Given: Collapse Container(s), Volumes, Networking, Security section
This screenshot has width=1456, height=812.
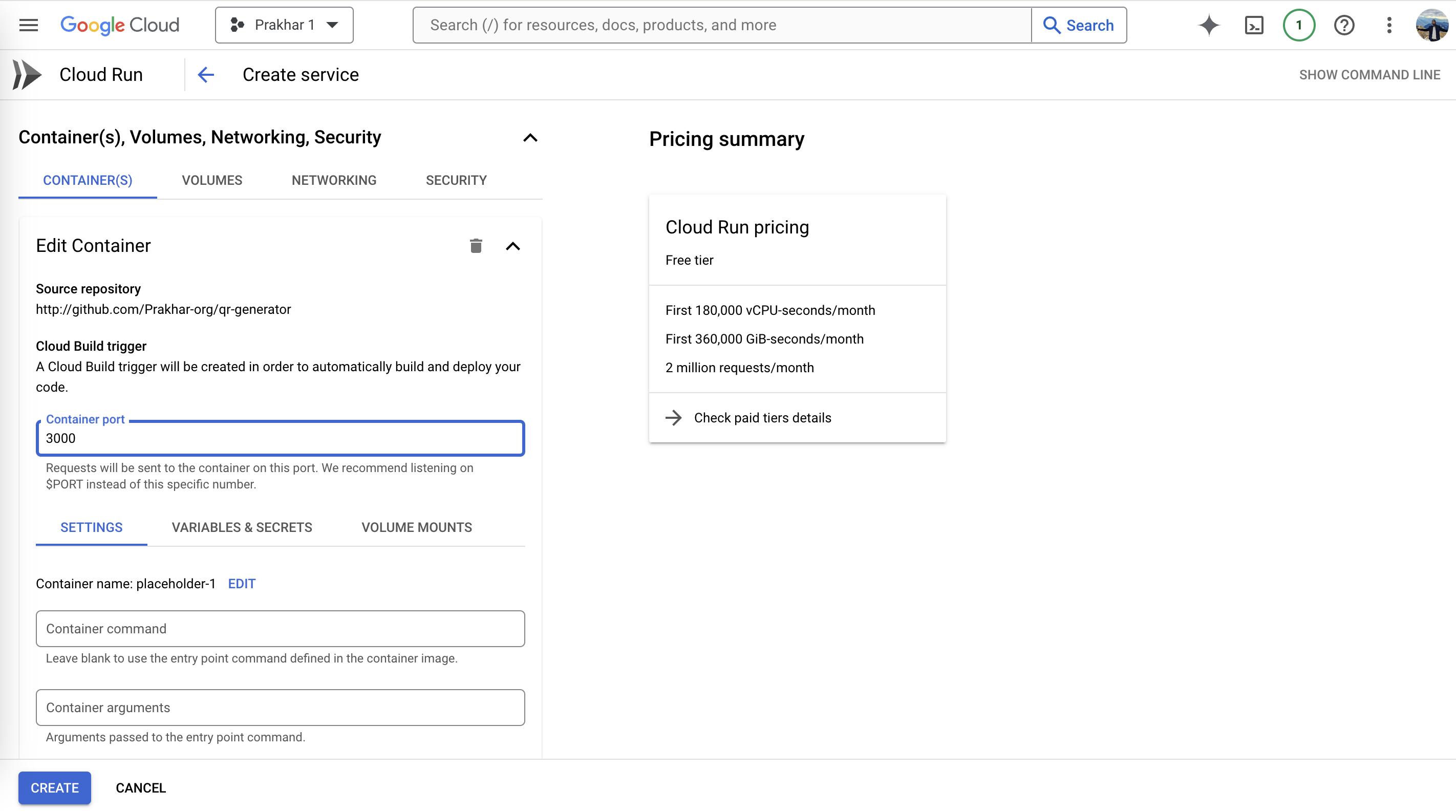Looking at the screenshot, I should pos(529,137).
